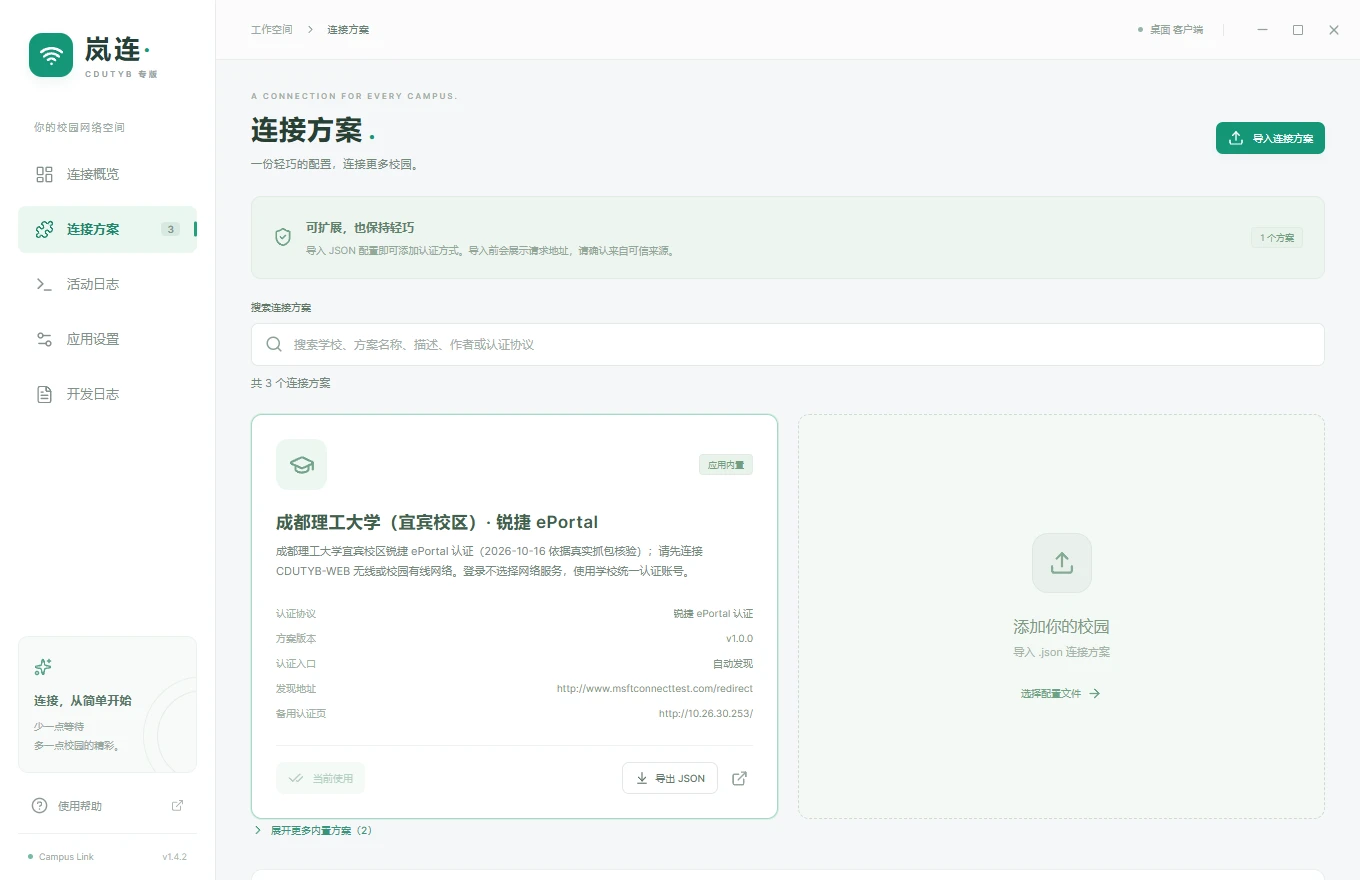
Task: Click the 连接方案 puzzle icon
Action: 44,229
